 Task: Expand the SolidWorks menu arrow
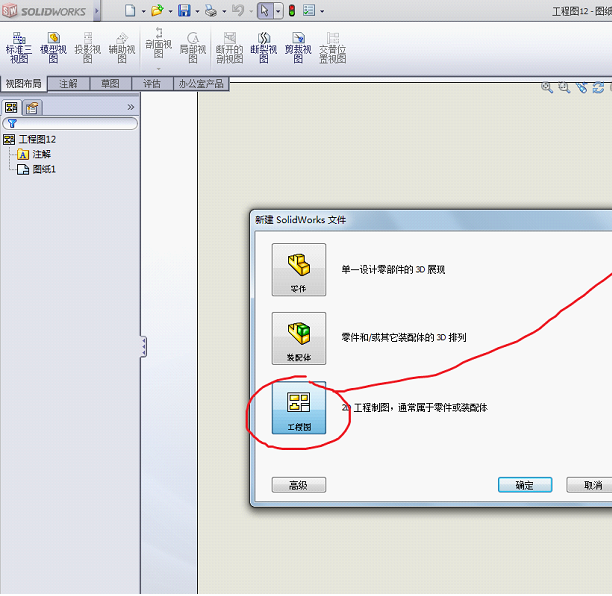[97, 11]
